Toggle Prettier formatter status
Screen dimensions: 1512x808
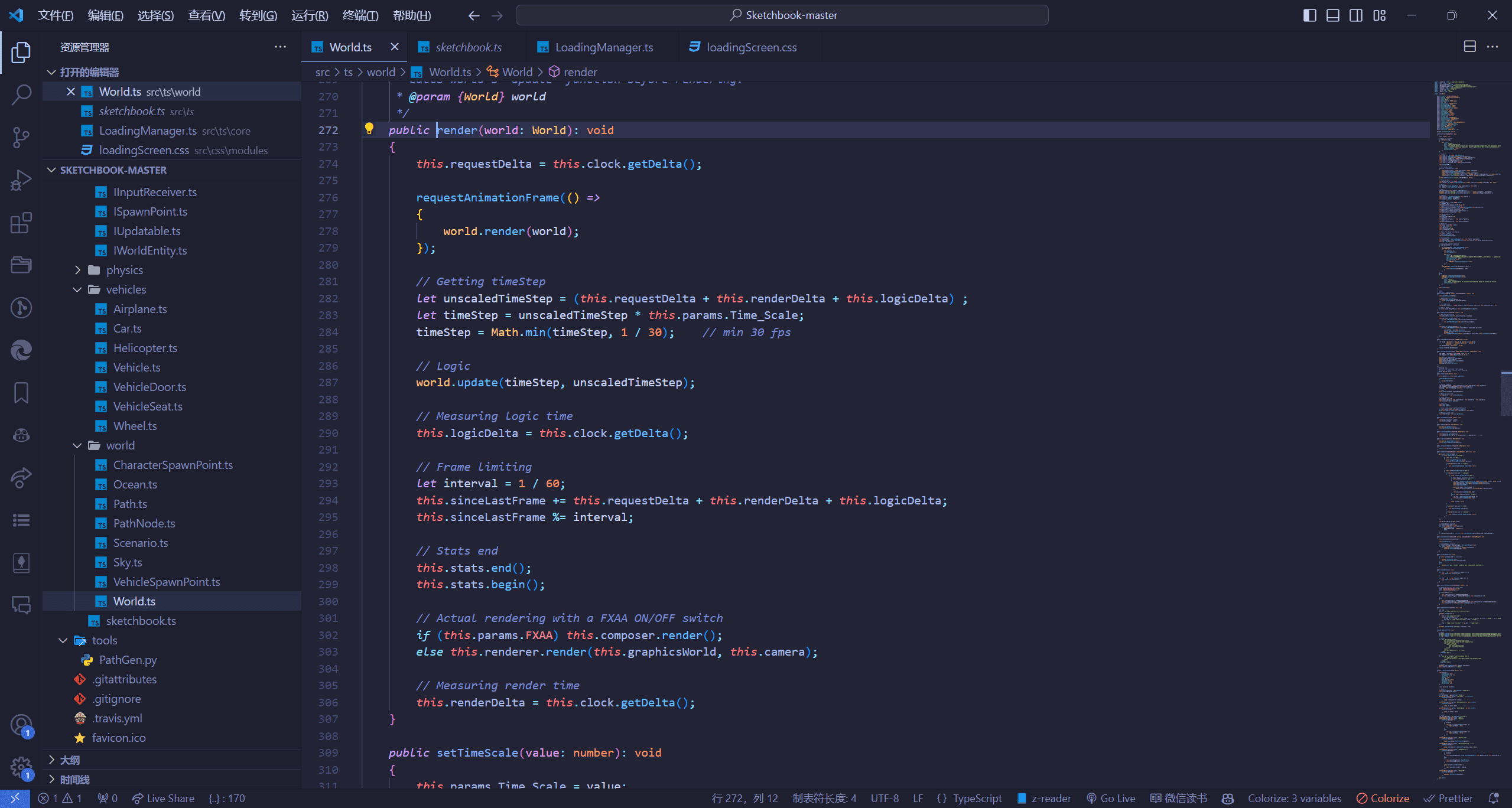click(x=1449, y=799)
